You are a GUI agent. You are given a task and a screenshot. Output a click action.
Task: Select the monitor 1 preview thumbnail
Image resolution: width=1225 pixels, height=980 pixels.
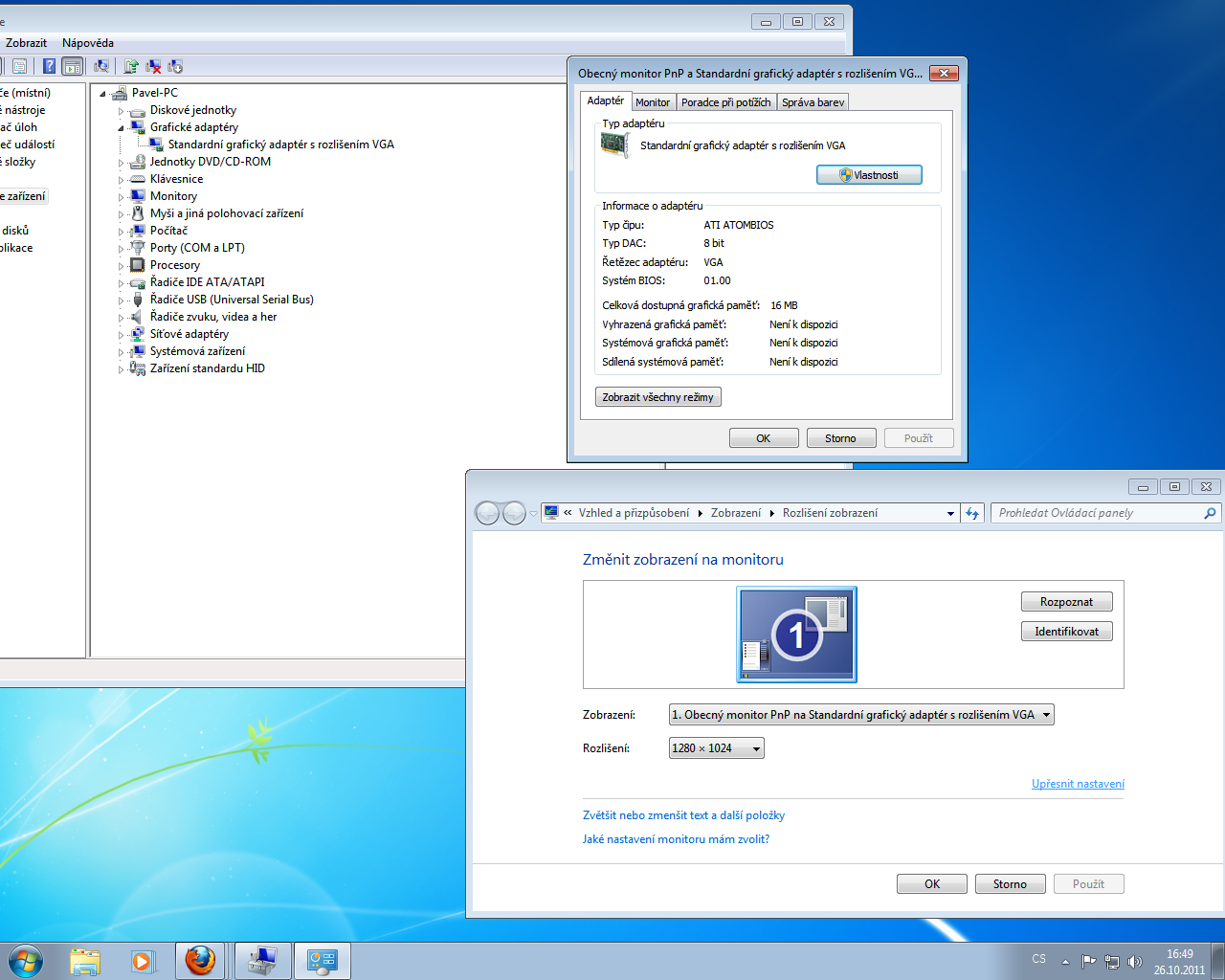click(x=796, y=635)
